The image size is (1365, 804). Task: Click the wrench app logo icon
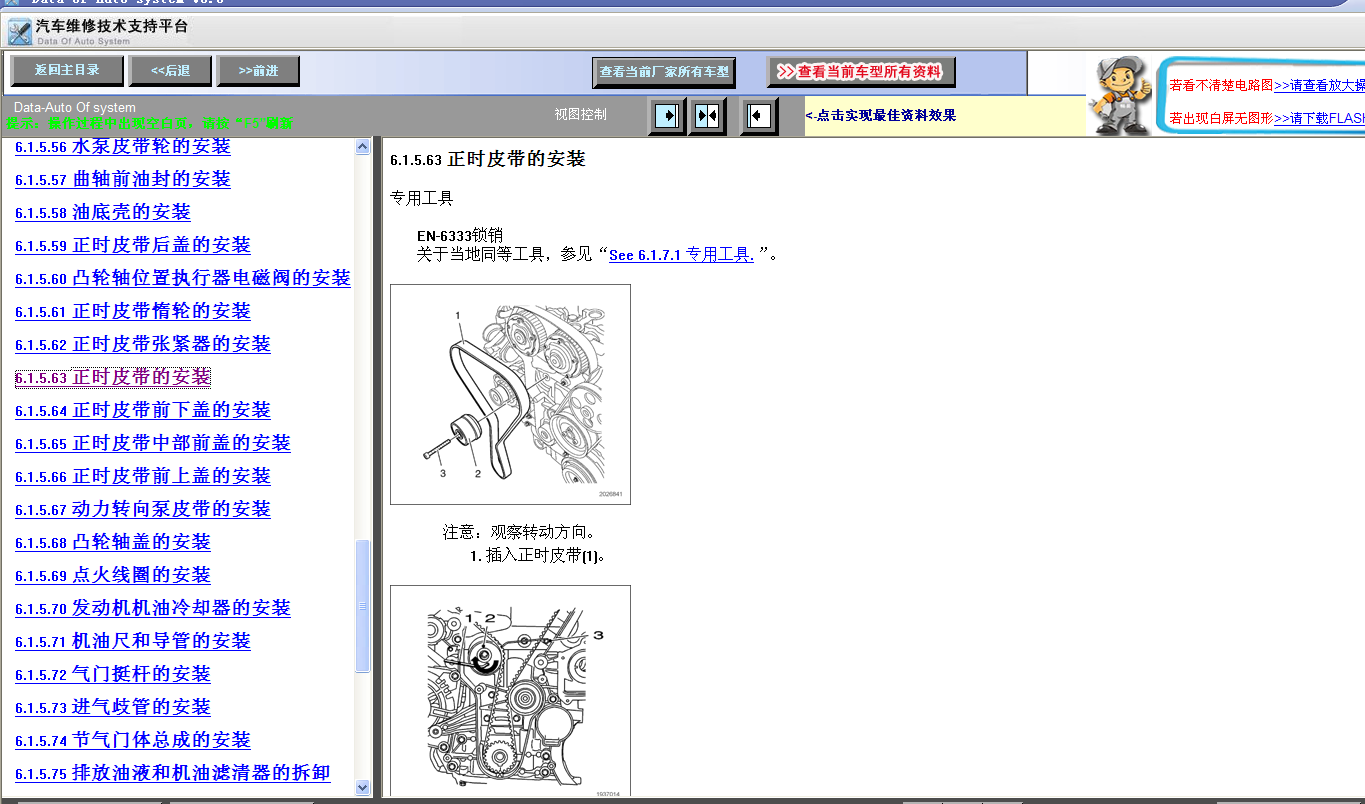(19, 32)
